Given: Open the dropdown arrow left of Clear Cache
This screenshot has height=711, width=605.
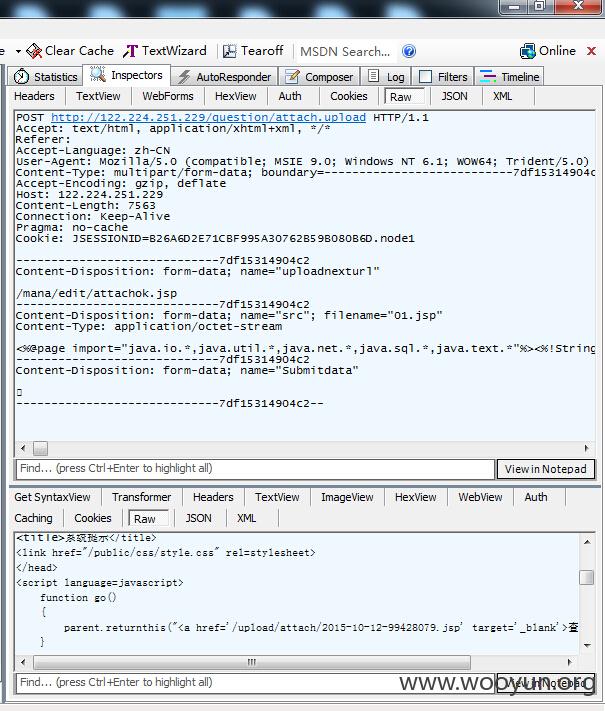Looking at the screenshot, I should [x=18, y=51].
